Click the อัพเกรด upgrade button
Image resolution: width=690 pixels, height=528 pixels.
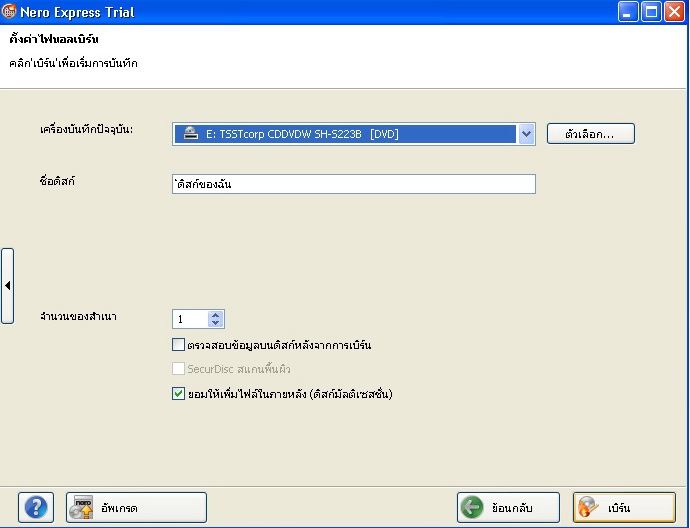(x=136, y=507)
